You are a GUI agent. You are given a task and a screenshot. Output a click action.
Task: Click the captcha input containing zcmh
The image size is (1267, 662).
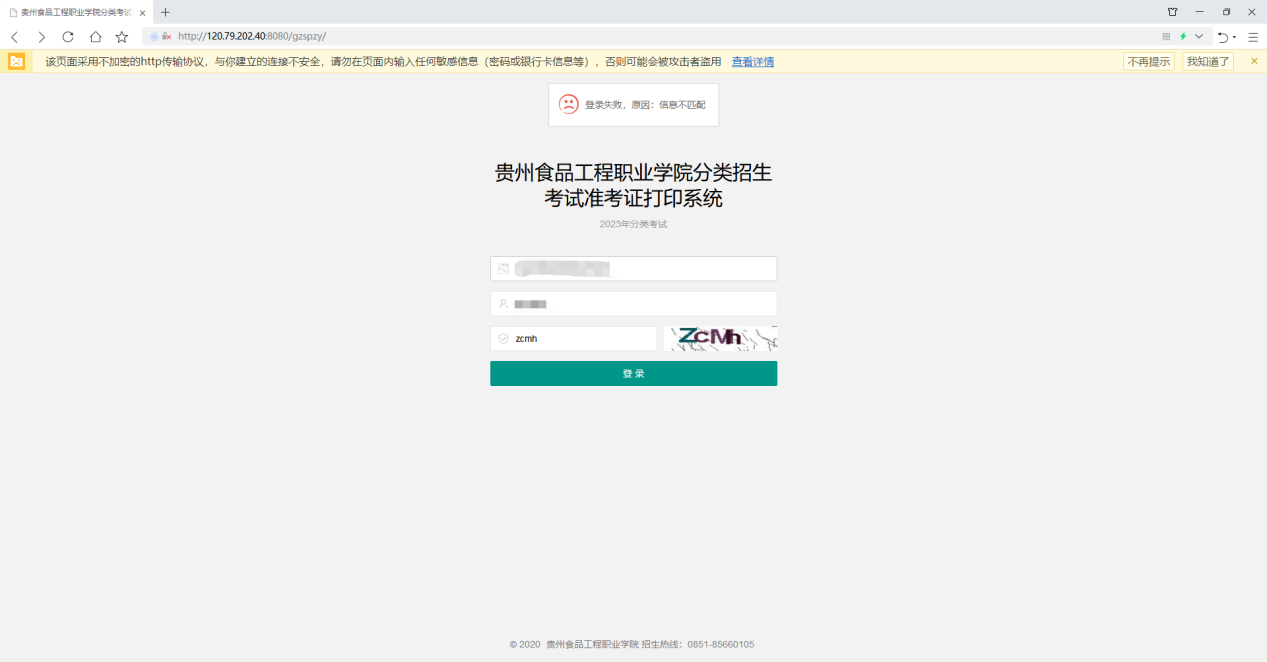coord(573,339)
